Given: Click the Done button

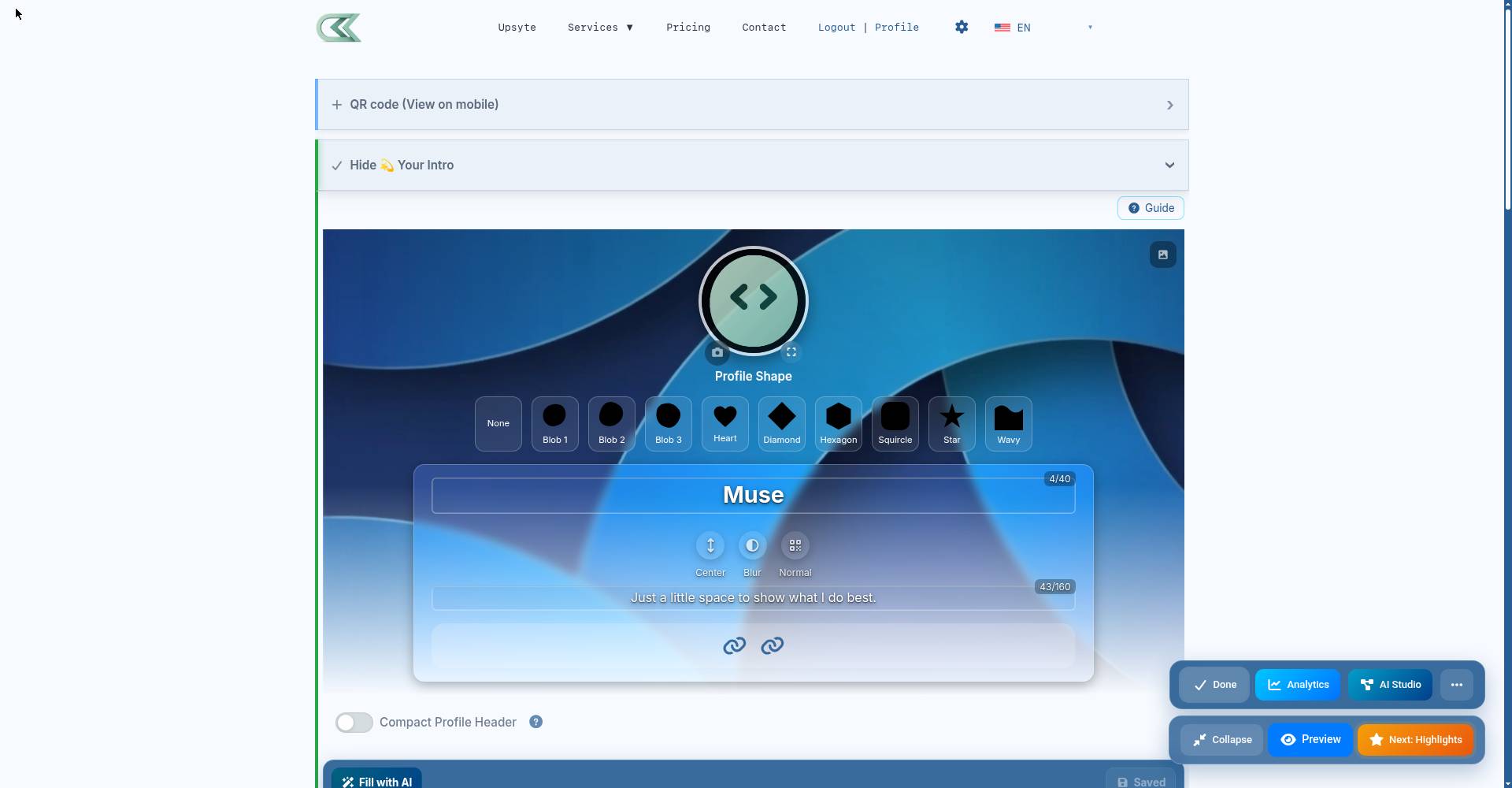Looking at the screenshot, I should (1214, 685).
